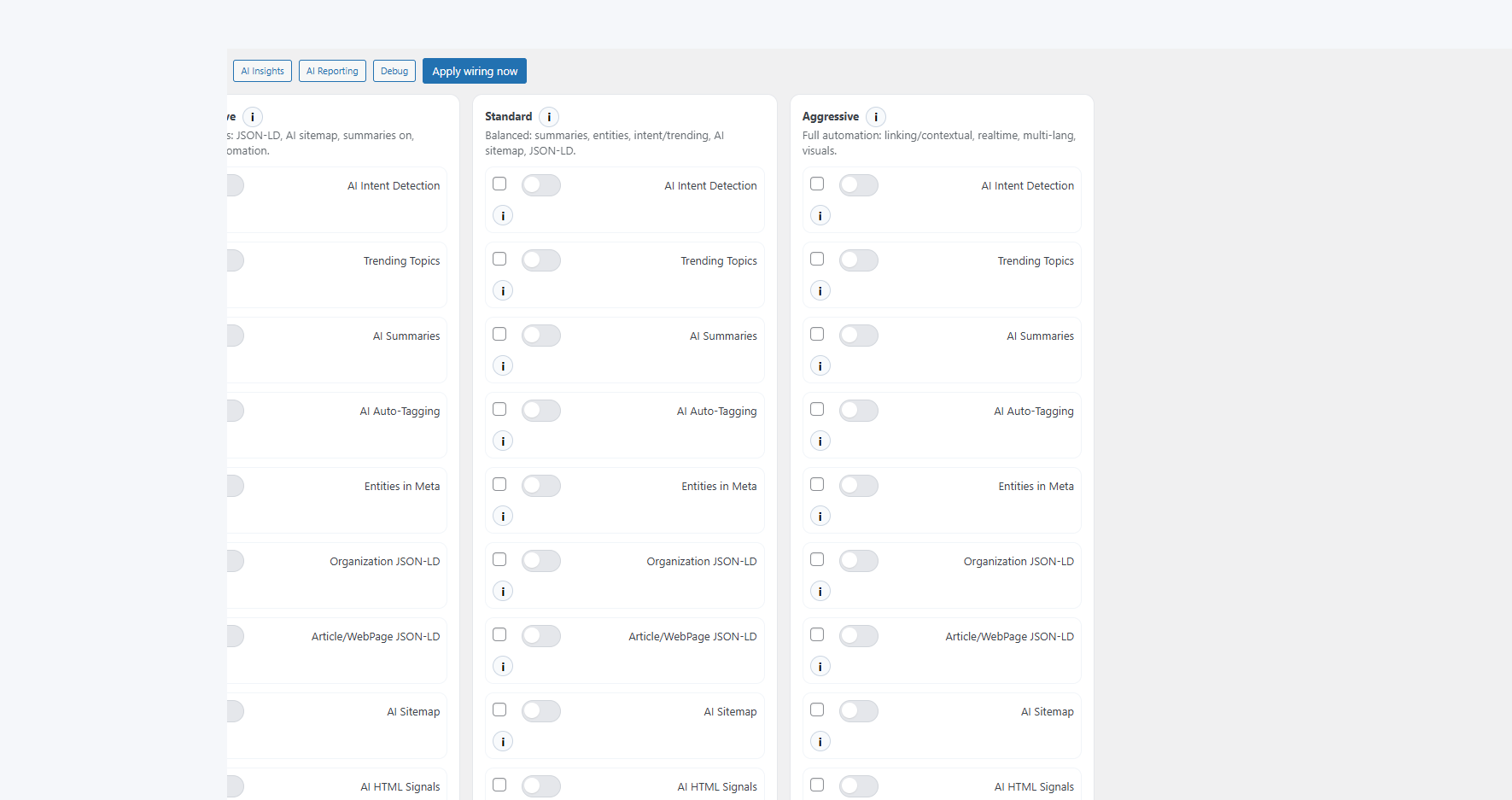This screenshot has width=1512, height=800.
Task: Toggle Standard AI Sitemap switch
Action: point(541,711)
